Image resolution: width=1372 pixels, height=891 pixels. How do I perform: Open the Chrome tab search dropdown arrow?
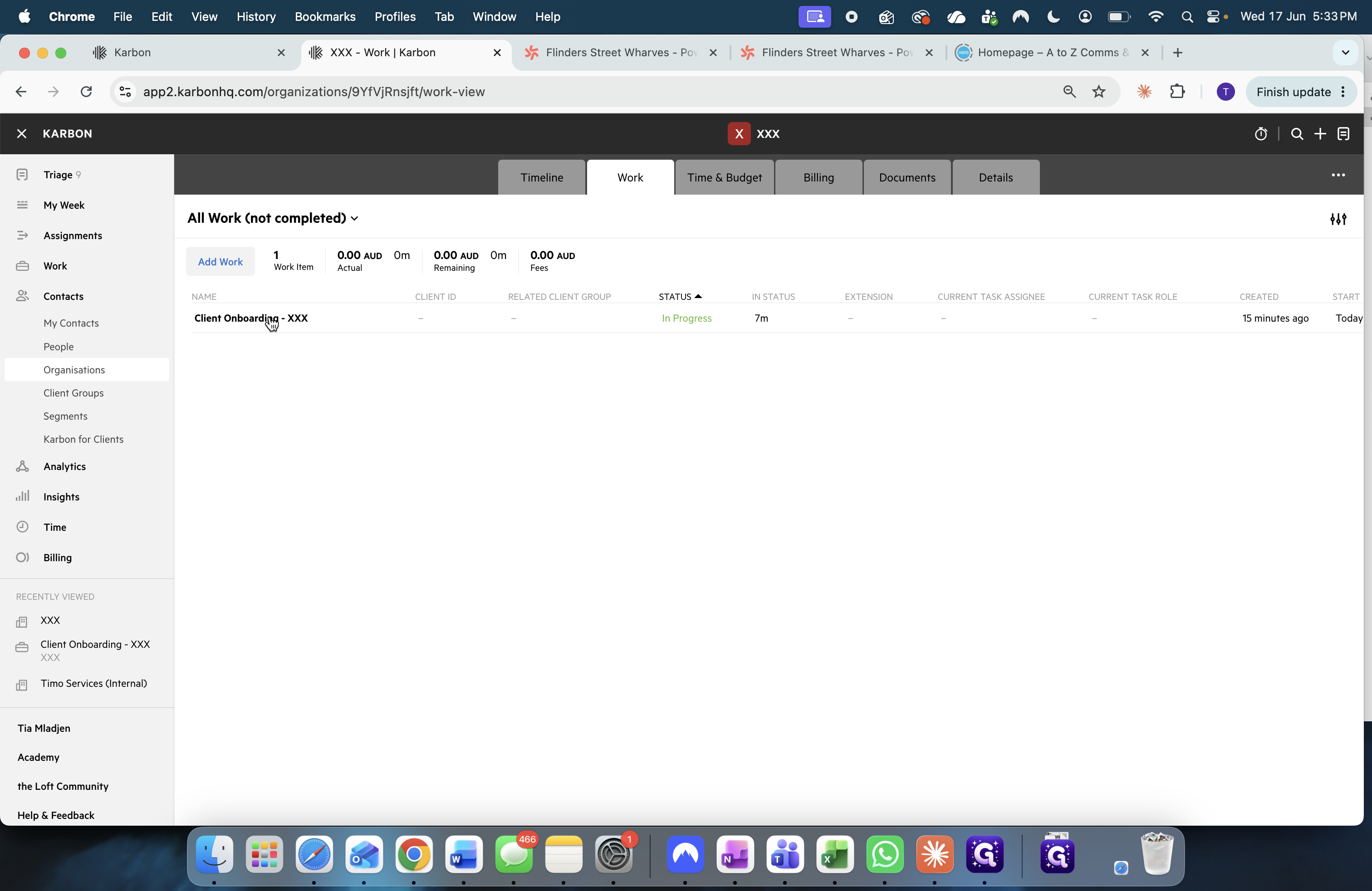pyautogui.click(x=1346, y=53)
